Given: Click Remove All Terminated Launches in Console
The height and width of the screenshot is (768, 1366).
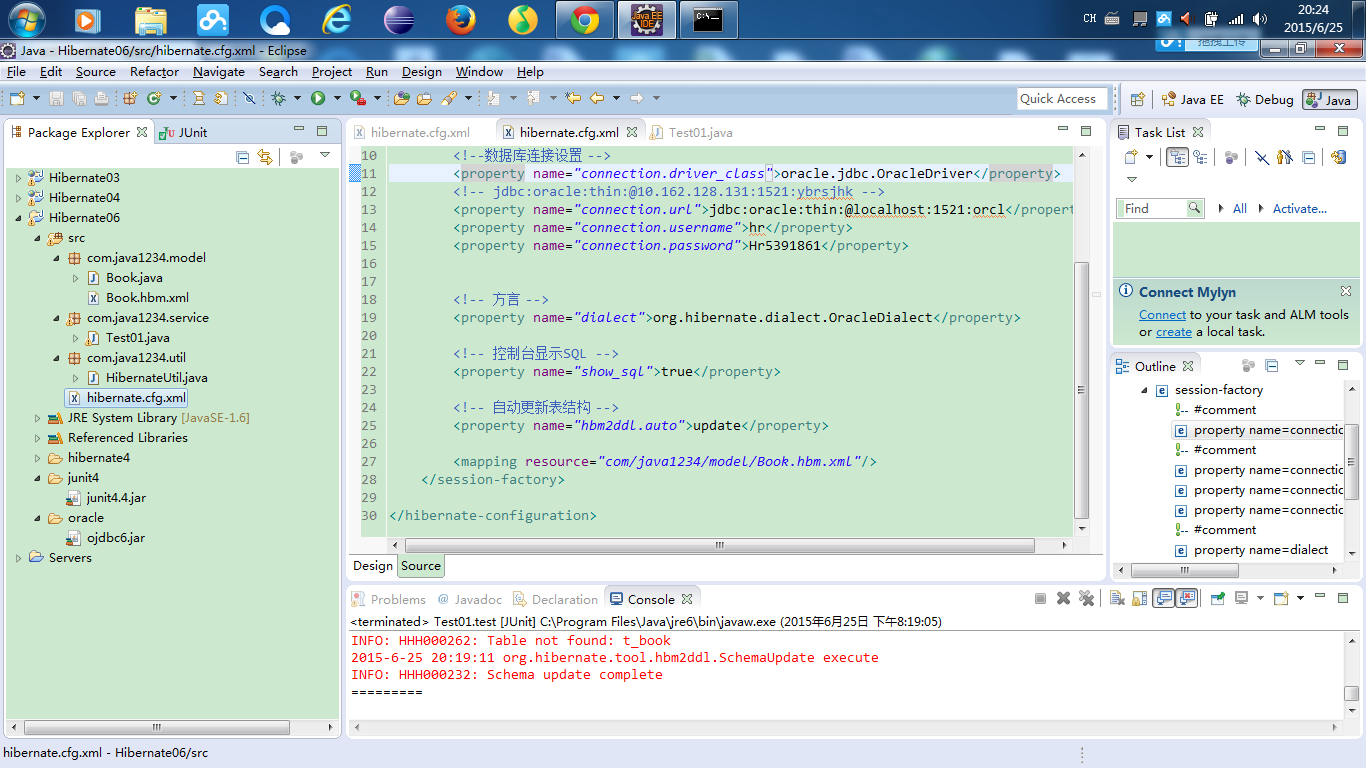Looking at the screenshot, I should pyautogui.click(x=1087, y=598).
